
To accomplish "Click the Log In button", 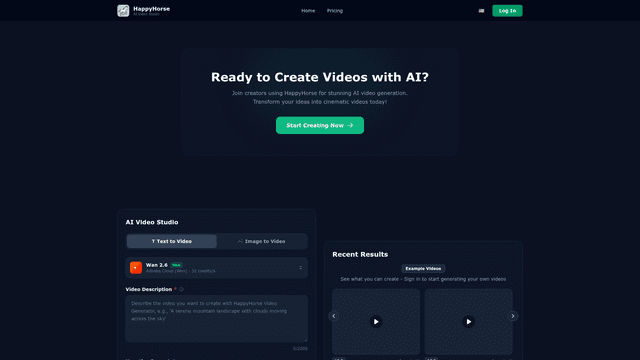I will point(507,11).
